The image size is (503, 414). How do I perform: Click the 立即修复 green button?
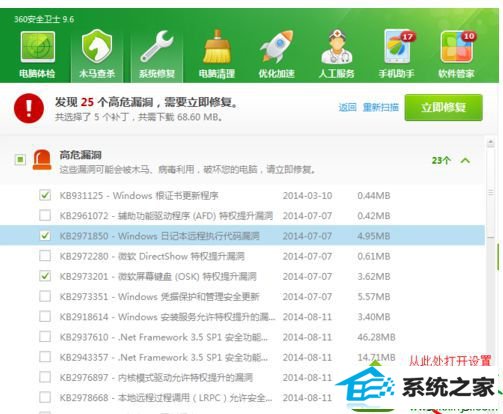[443, 107]
